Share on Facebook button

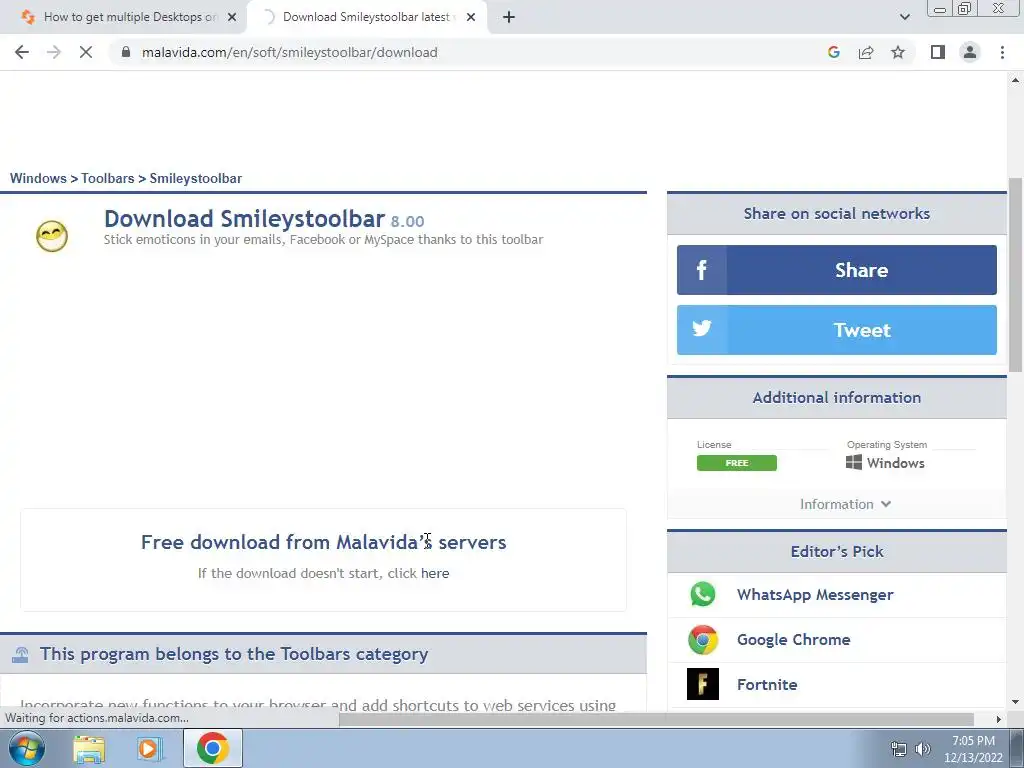(x=837, y=270)
